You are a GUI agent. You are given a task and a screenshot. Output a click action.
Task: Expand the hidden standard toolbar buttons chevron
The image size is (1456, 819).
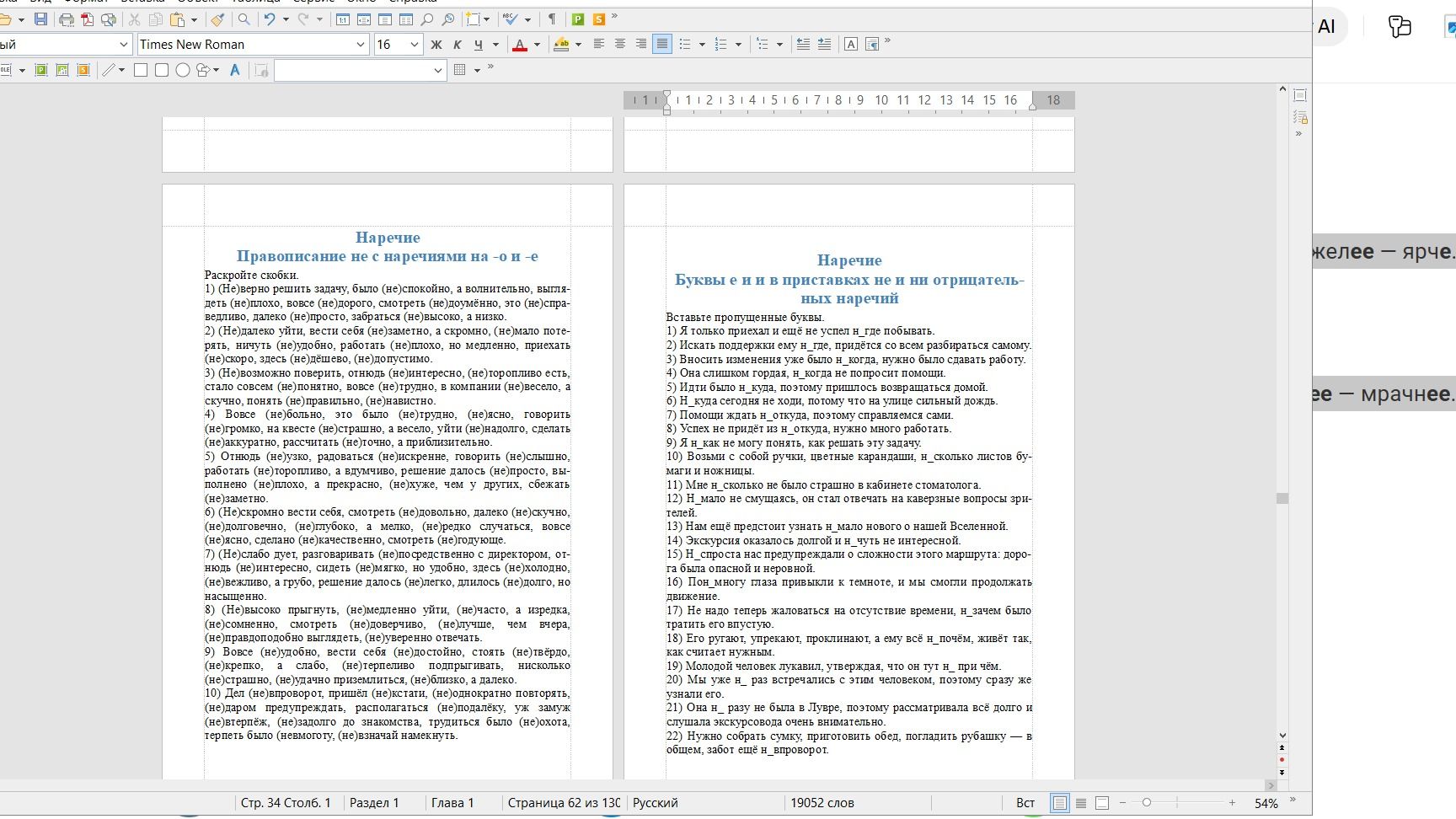click(x=614, y=17)
